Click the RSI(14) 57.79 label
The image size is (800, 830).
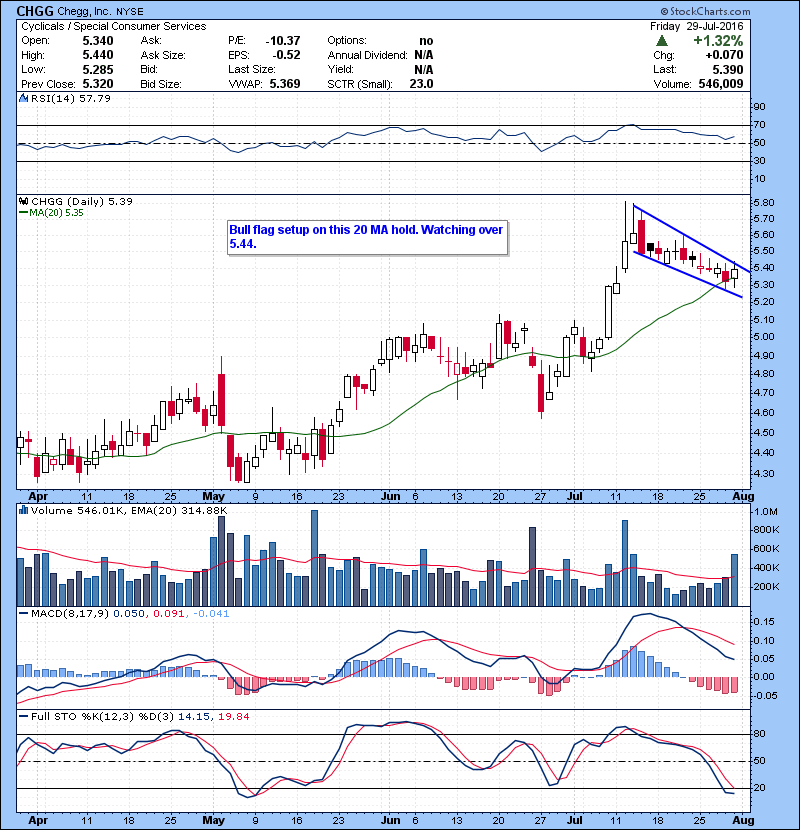[x=71, y=98]
